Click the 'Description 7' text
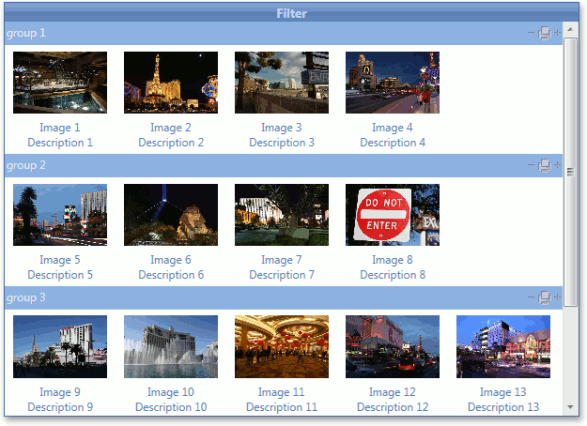This screenshot has height=426, width=587. 282,275
